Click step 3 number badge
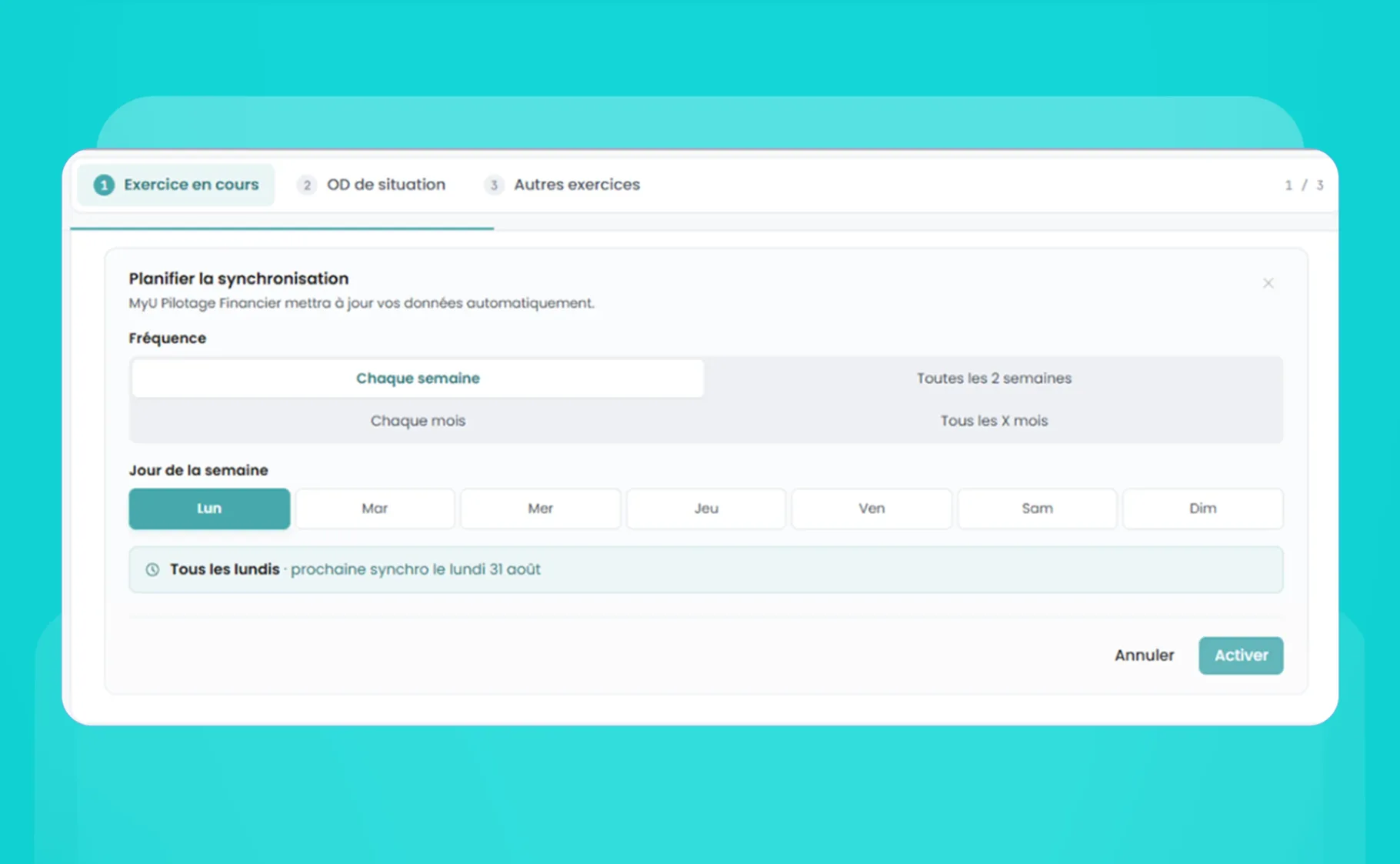1400x864 pixels. click(x=494, y=185)
